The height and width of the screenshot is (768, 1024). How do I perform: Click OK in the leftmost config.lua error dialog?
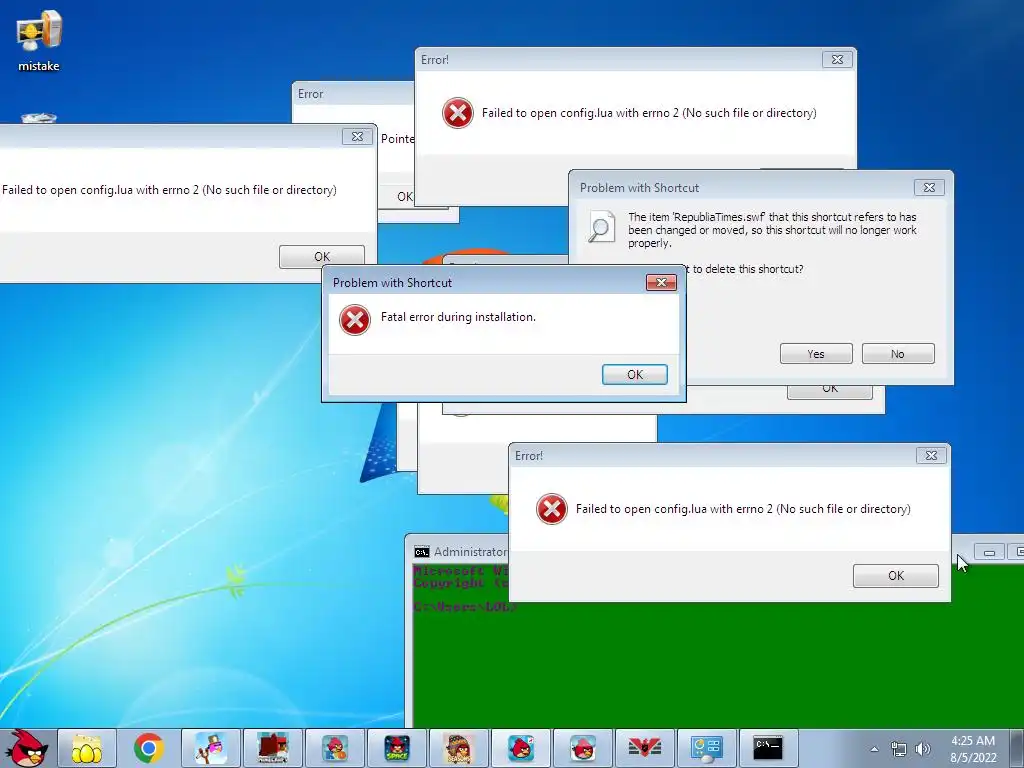point(322,257)
